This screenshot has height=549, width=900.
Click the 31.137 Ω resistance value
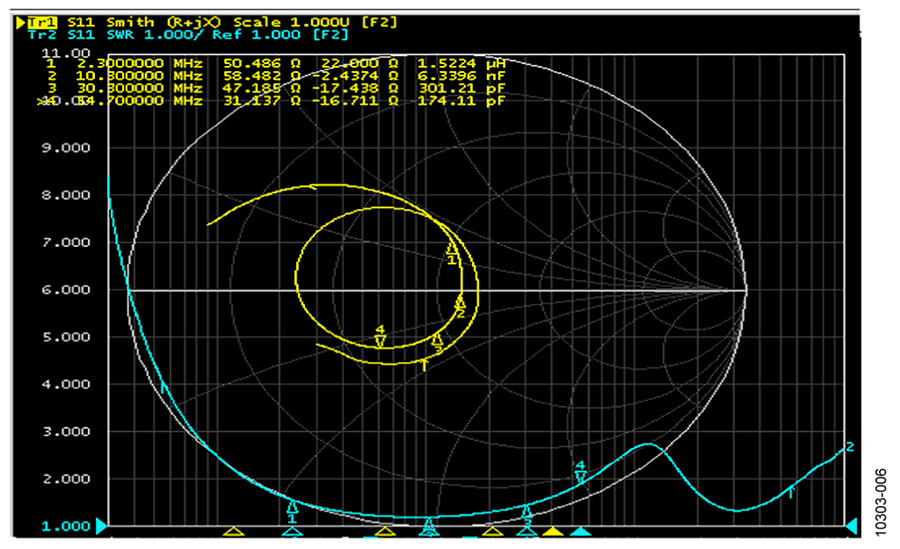[x=262, y=101]
